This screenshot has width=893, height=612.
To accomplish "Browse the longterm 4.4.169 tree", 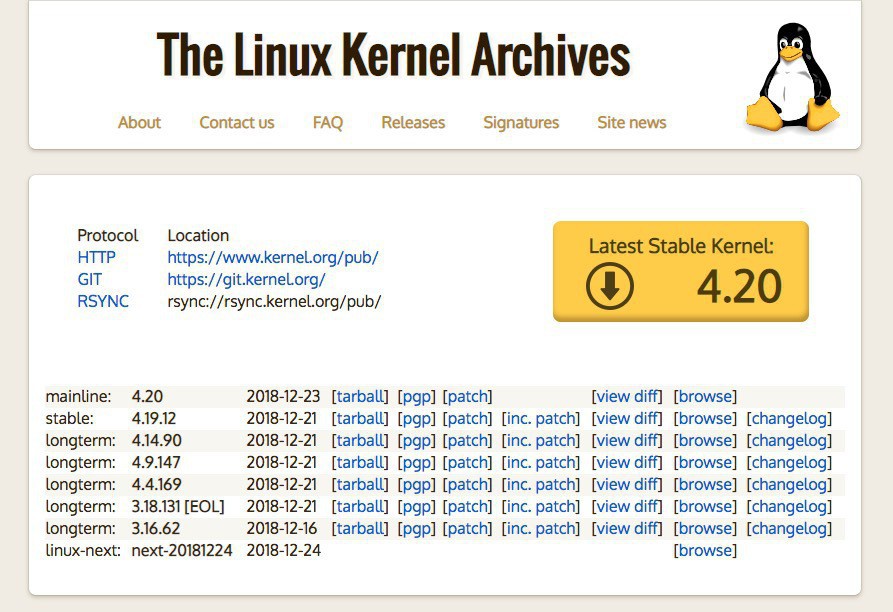I will point(705,484).
